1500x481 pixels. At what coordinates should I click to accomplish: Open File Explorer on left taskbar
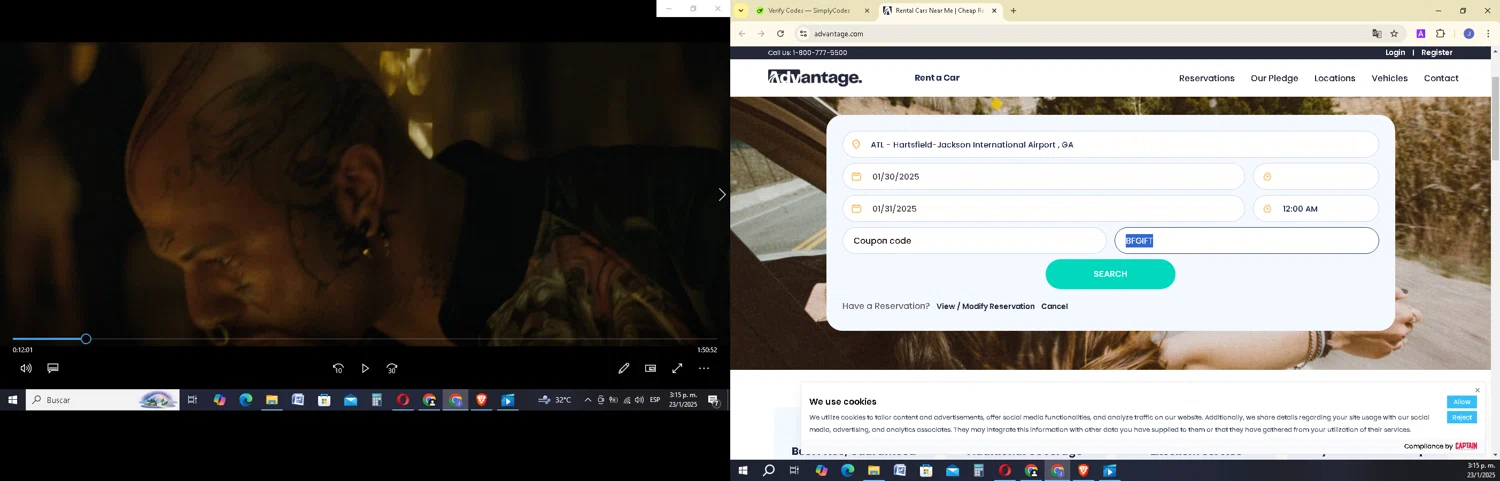pyautogui.click(x=271, y=400)
